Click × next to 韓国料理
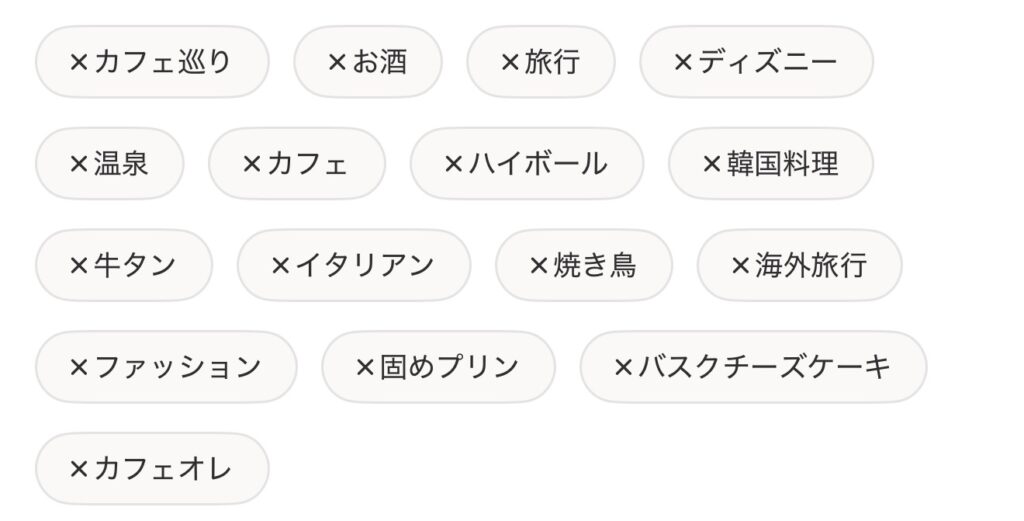Screen dimensions: 1024x521 click(x=712, y=164)
